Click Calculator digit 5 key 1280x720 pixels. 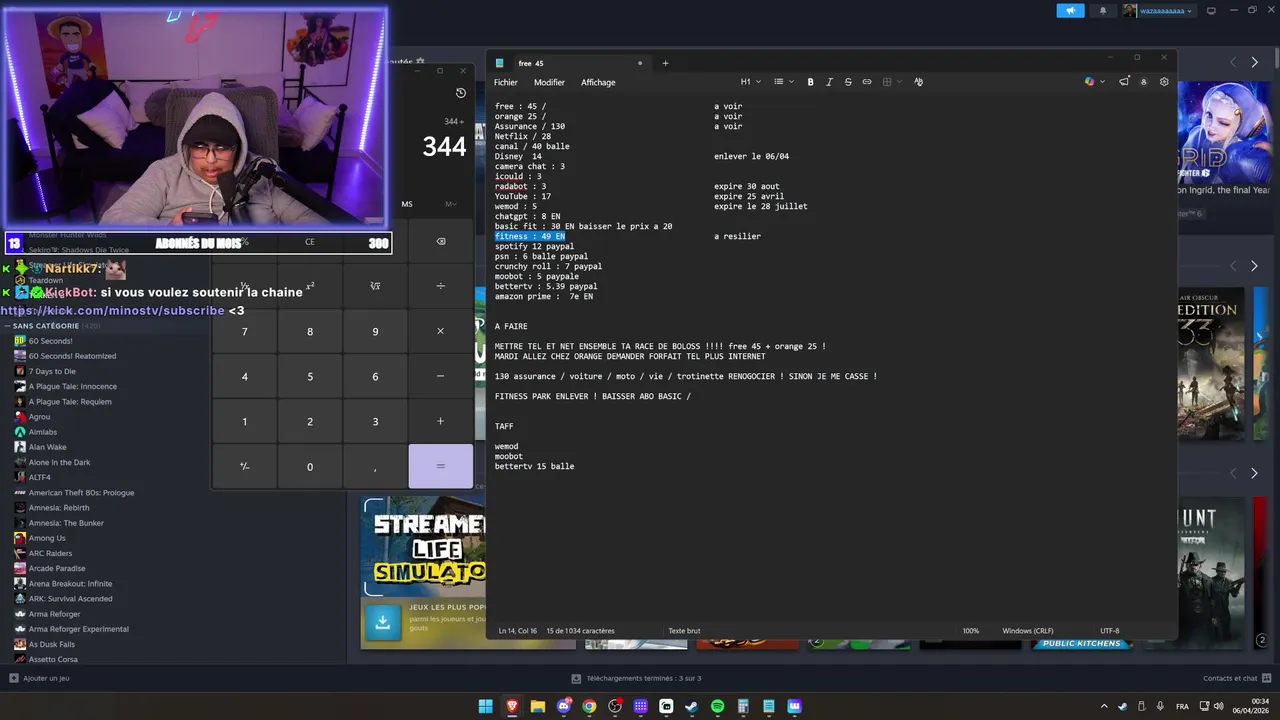[310, 376]
